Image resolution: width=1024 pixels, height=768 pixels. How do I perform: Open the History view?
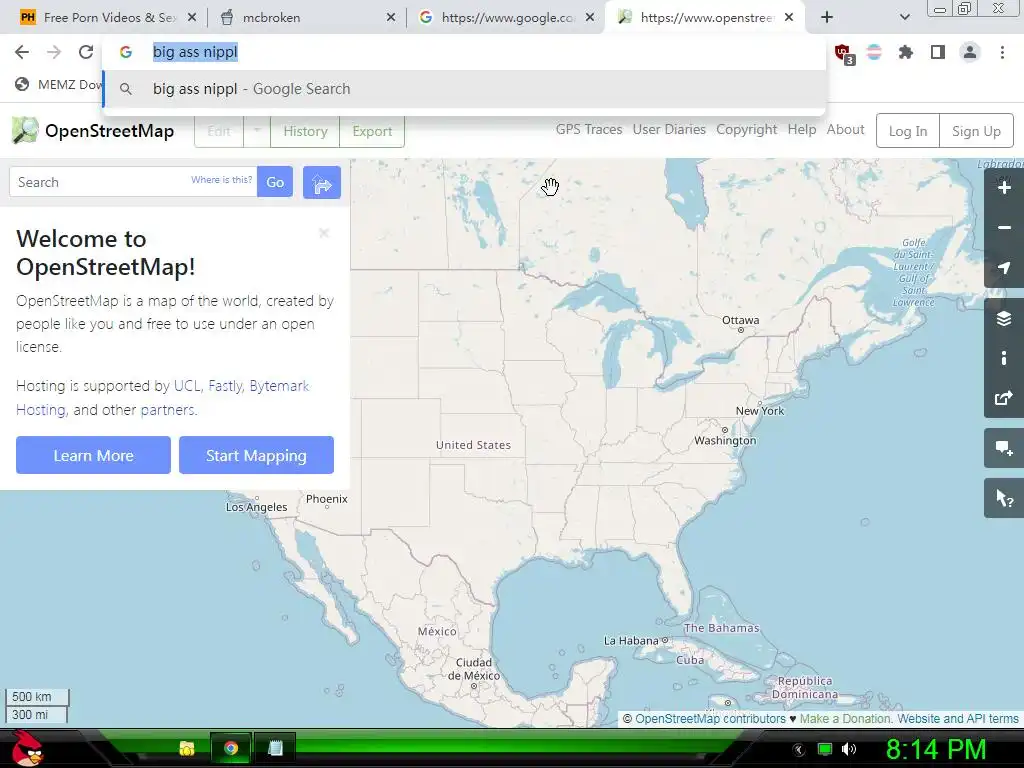(x=305, y=131)
